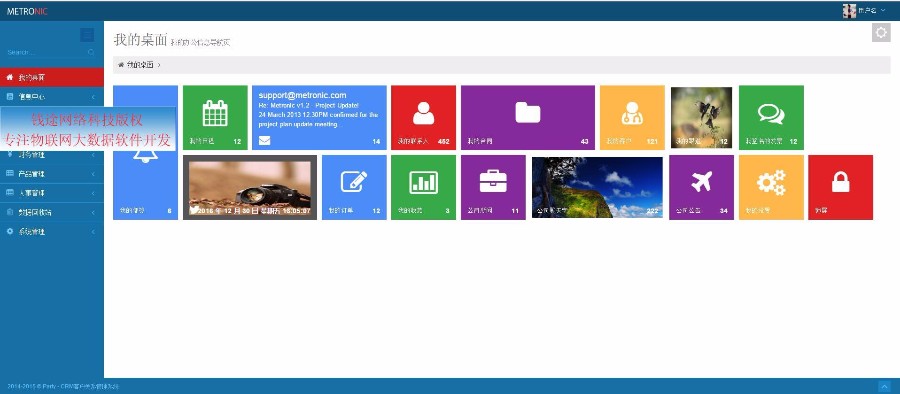Open the landscape sky photo tile 222

(598, 187)
